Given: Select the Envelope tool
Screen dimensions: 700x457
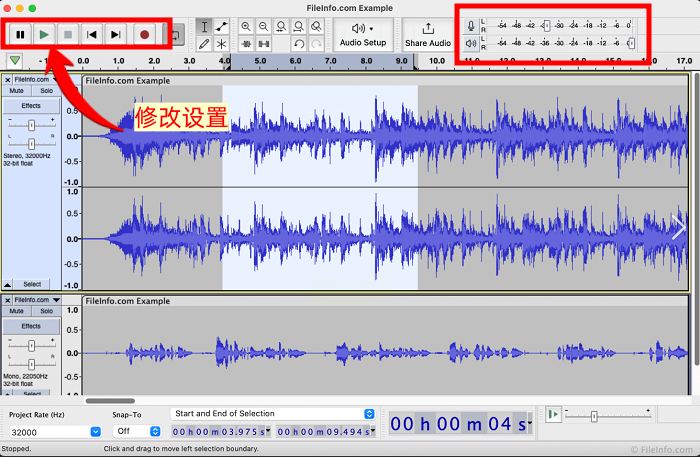Looking at the screenshot, I should click(222, 27).
